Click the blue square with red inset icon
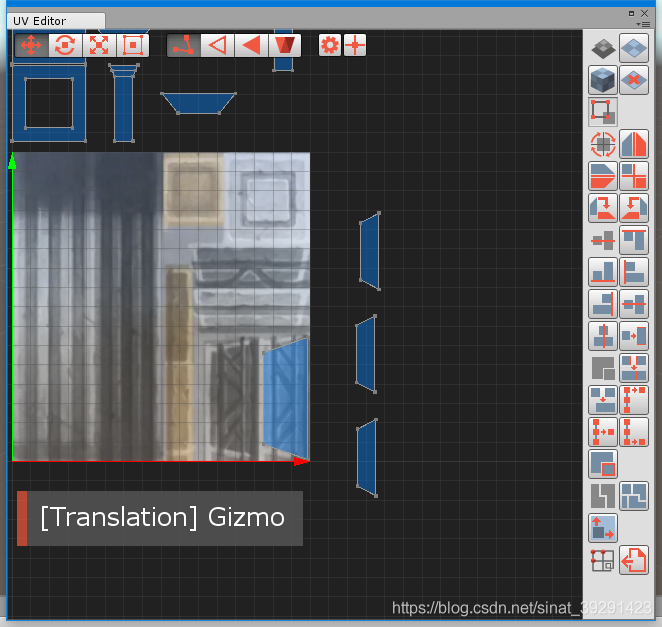This screenshot has height=627, width=662. pos(602,464)
